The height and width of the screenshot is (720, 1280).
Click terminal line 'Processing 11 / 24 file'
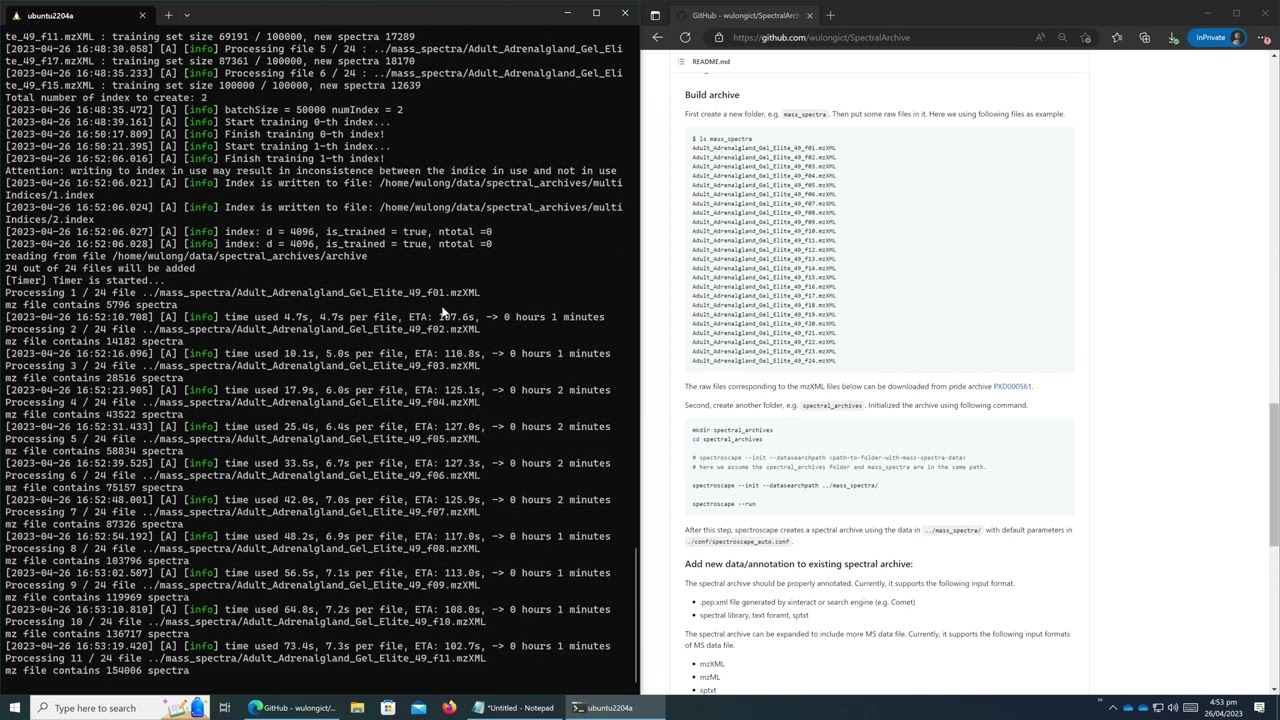(x=245, y=658)
